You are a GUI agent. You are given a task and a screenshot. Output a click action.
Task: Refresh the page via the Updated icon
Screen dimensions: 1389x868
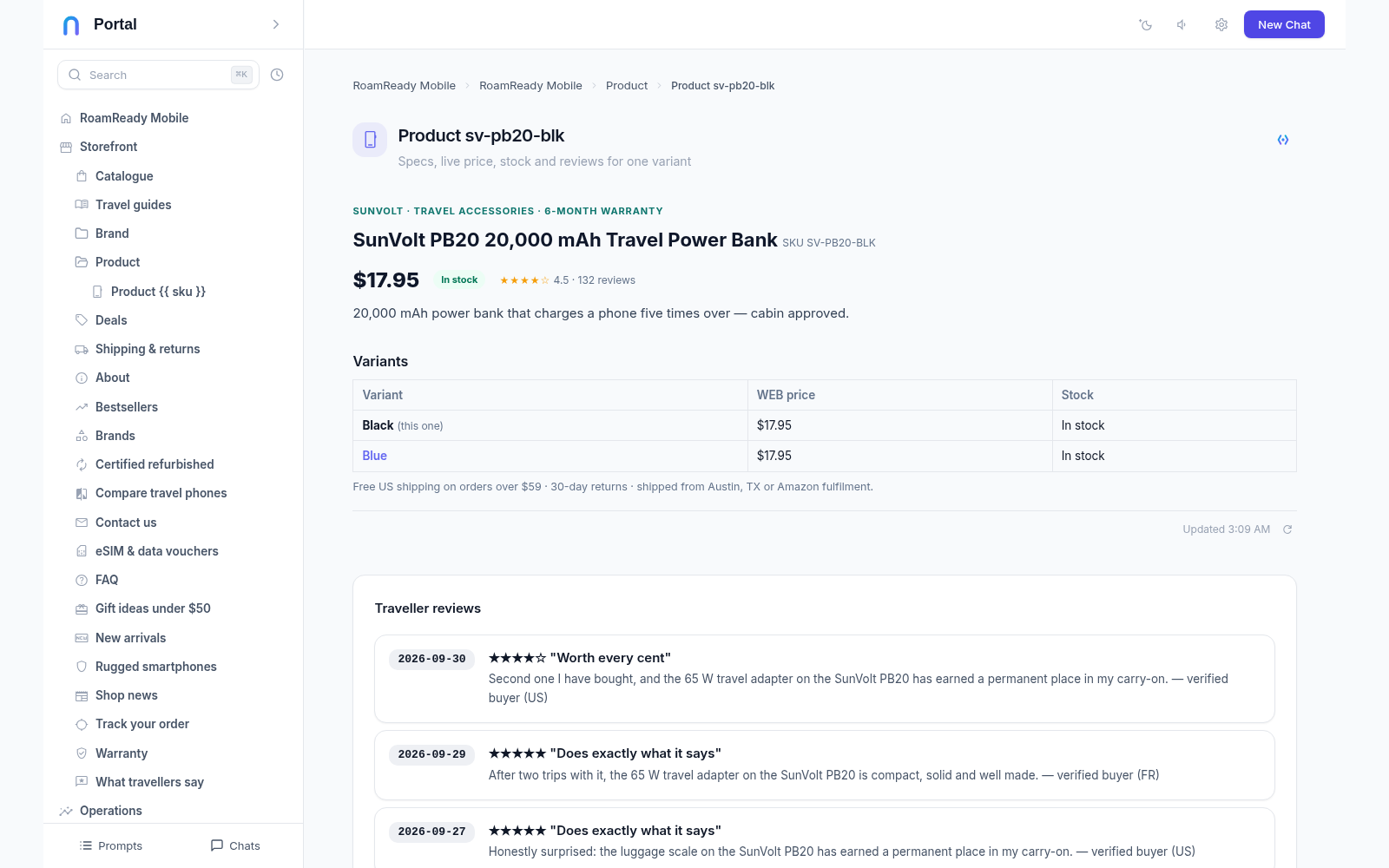coord(1287,529)
